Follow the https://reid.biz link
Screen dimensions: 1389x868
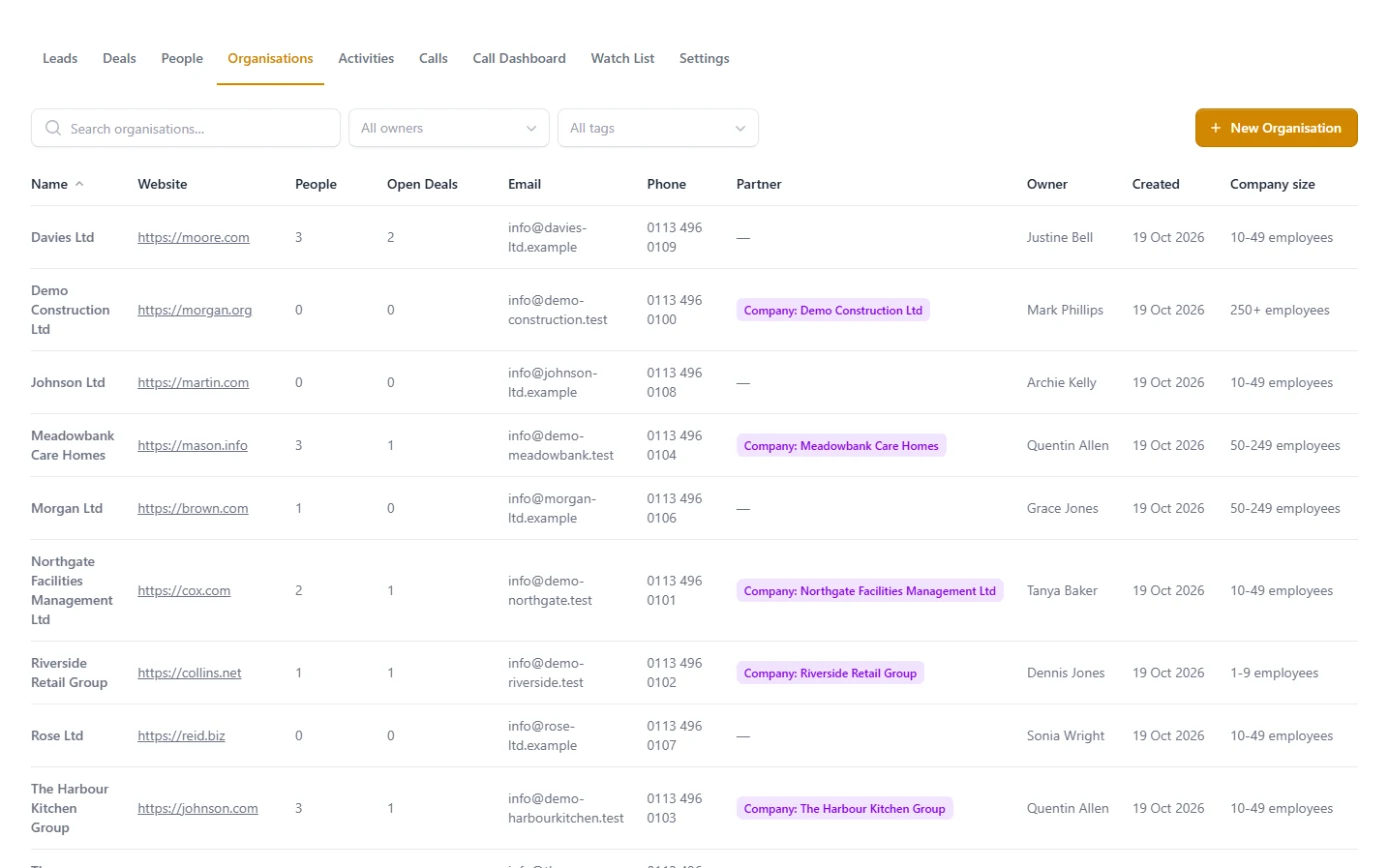click(181, 735)
